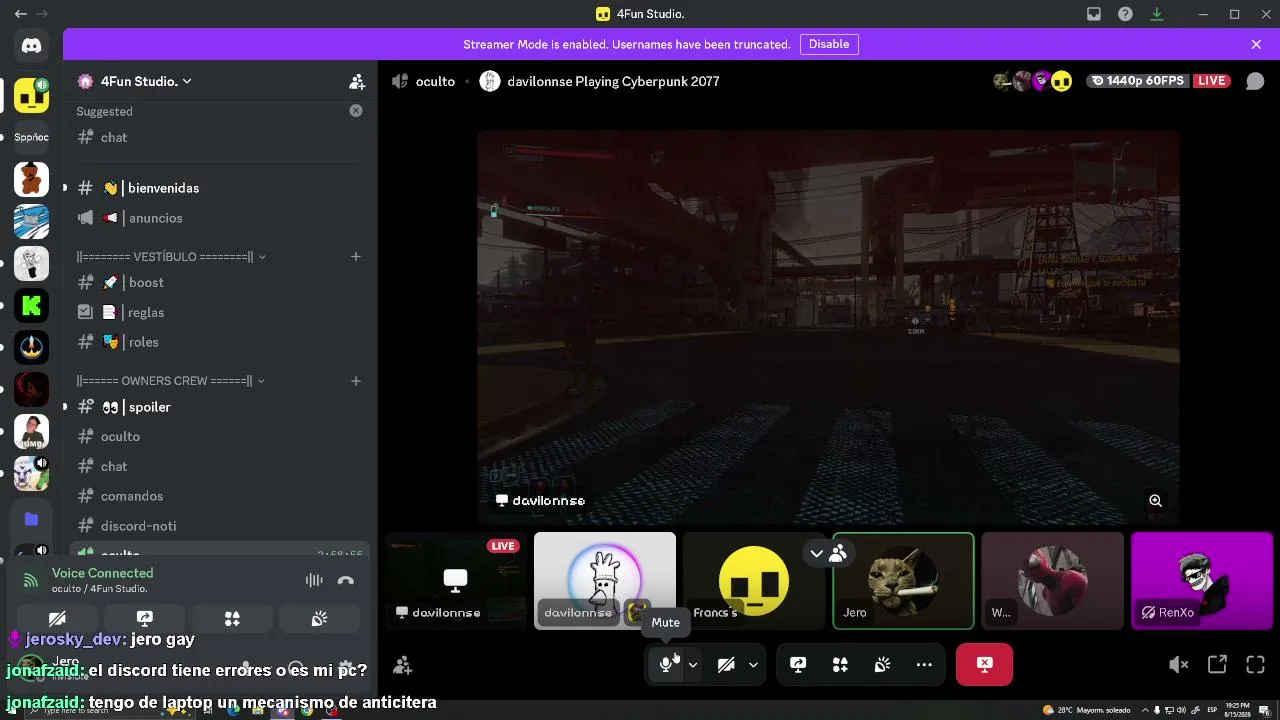
Task: Click the taskbar clock showing 19:25
Action: 1237,710
